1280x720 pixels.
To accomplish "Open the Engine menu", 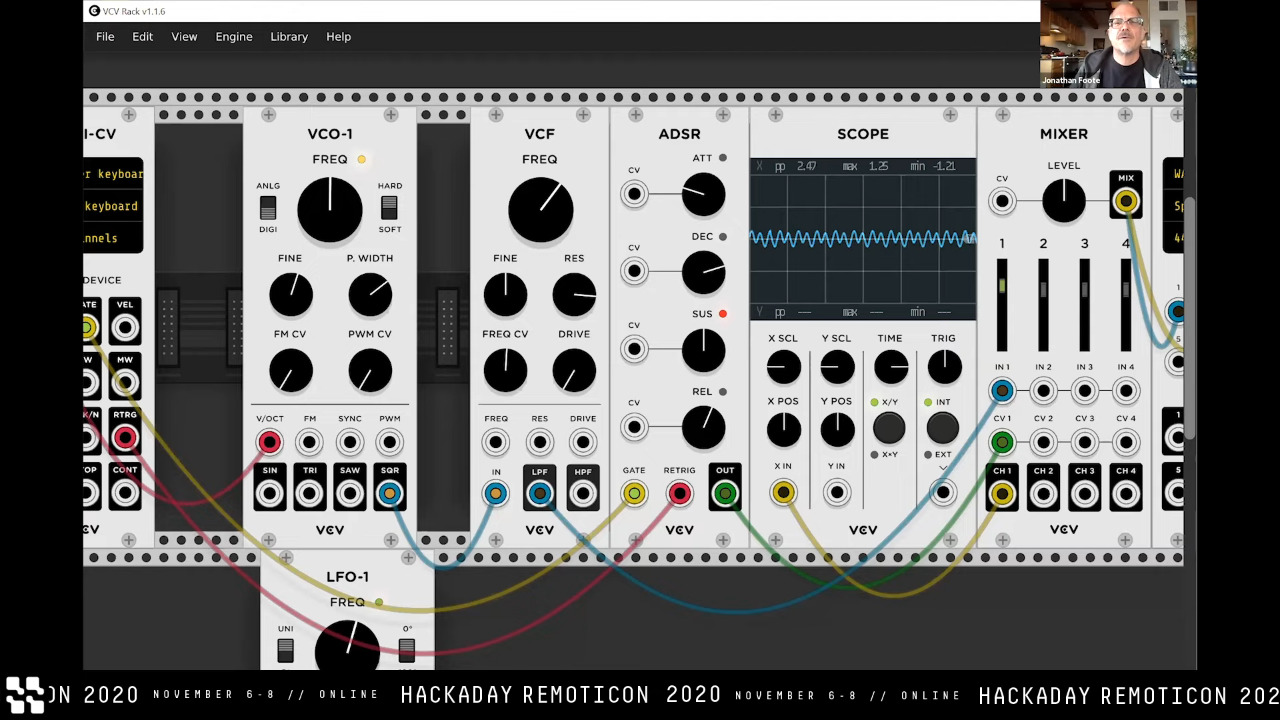I will point(234,37).
